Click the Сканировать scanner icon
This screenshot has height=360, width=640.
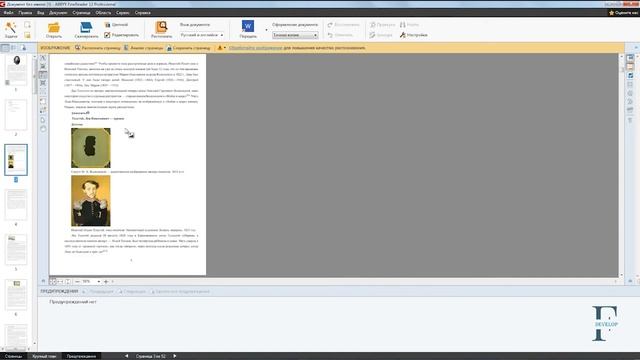pyautogui.click(x=86, y=30)
